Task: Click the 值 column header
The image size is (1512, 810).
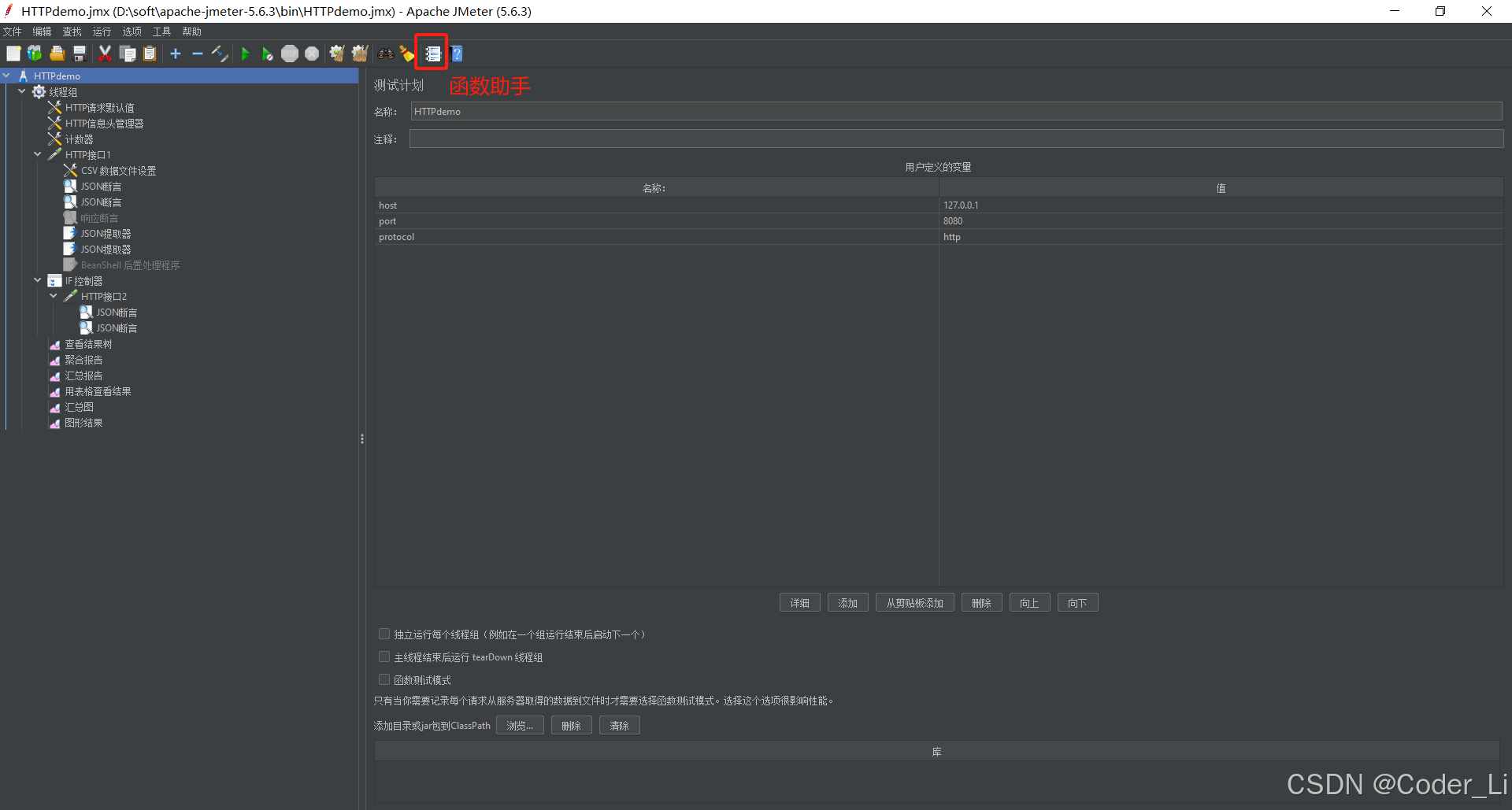Action: (x=1221, y=188)
